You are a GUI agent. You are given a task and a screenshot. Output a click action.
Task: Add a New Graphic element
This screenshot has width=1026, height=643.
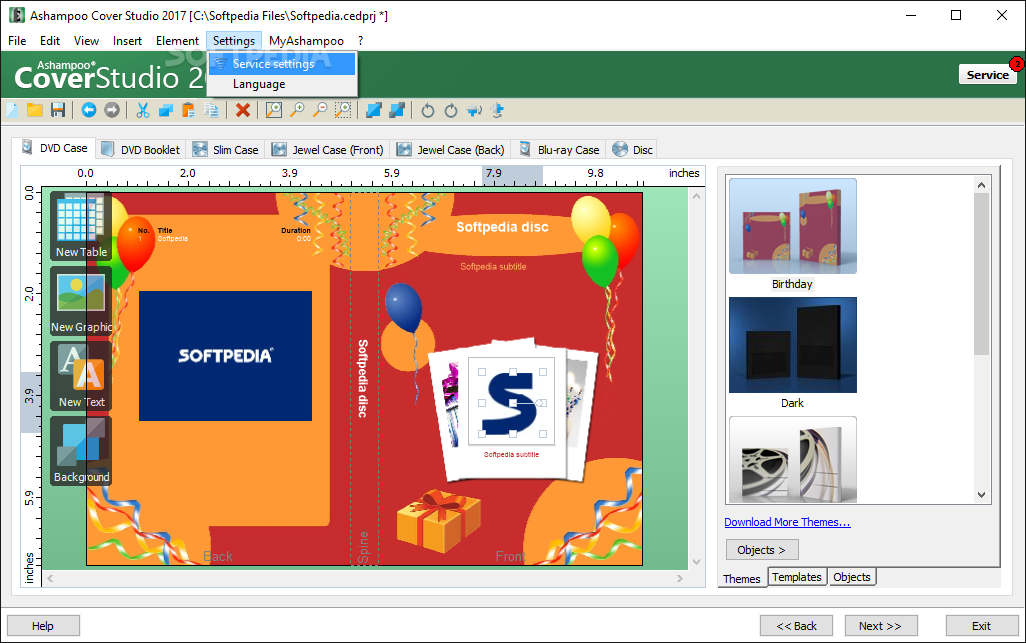tap(81, 301)
